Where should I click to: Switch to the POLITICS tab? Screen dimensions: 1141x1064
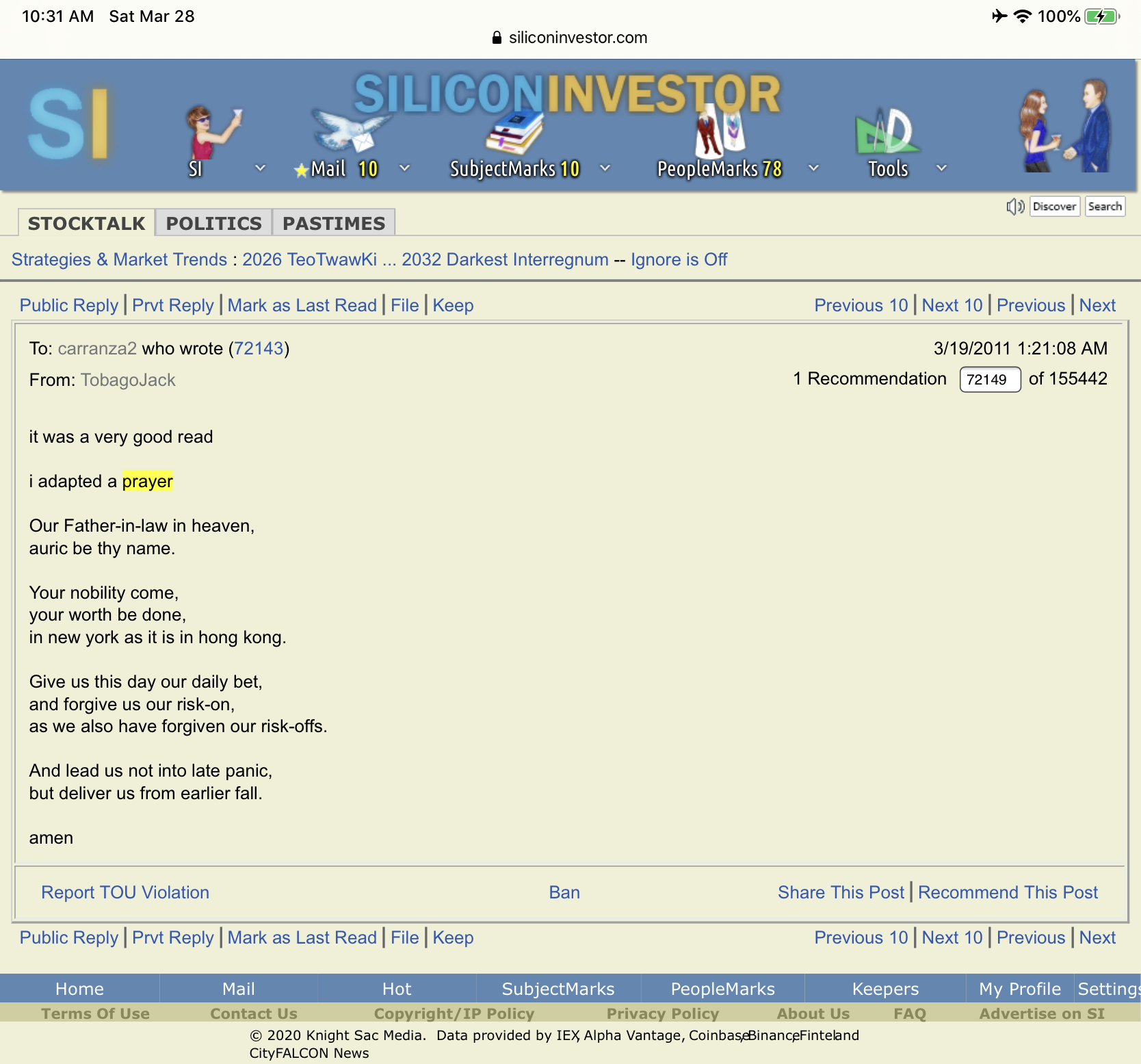tap(214, 223)
